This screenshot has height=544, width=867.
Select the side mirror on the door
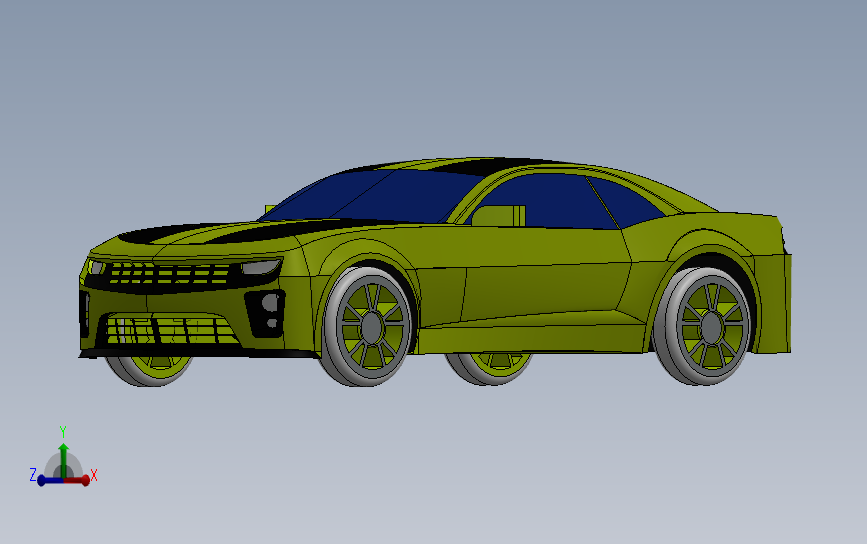click(x=498, y=216)
